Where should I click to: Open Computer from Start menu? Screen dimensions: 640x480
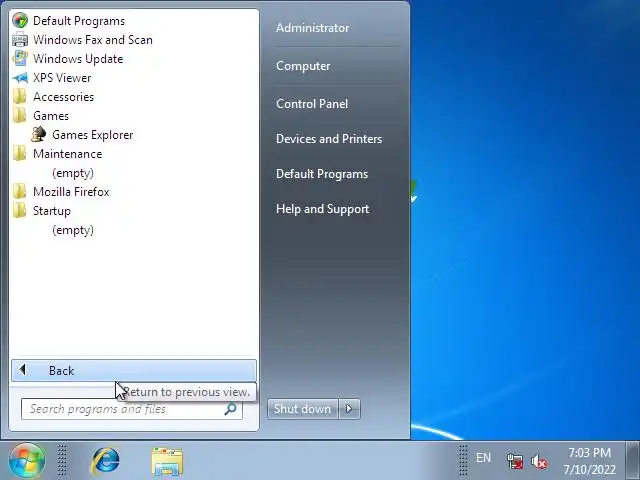303,66
